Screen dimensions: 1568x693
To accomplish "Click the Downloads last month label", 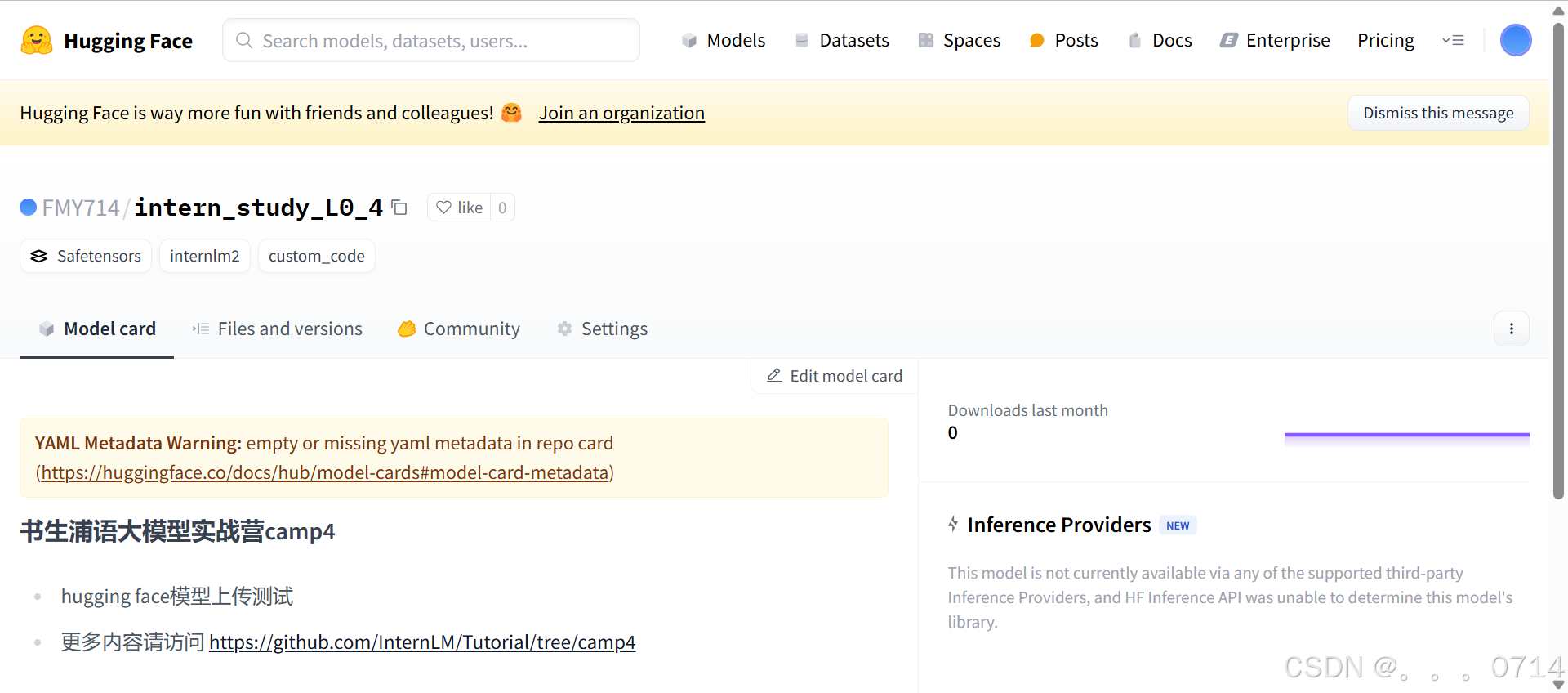I will (1028, 410).
